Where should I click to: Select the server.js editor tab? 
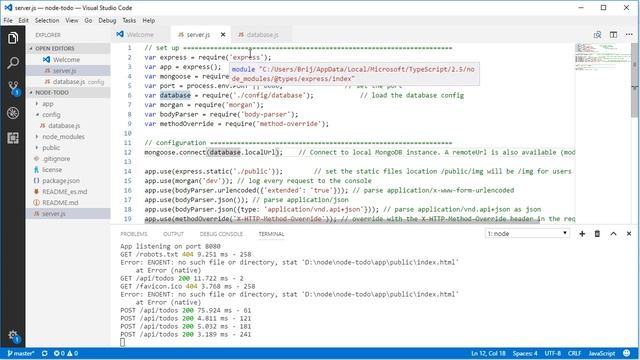198,35
